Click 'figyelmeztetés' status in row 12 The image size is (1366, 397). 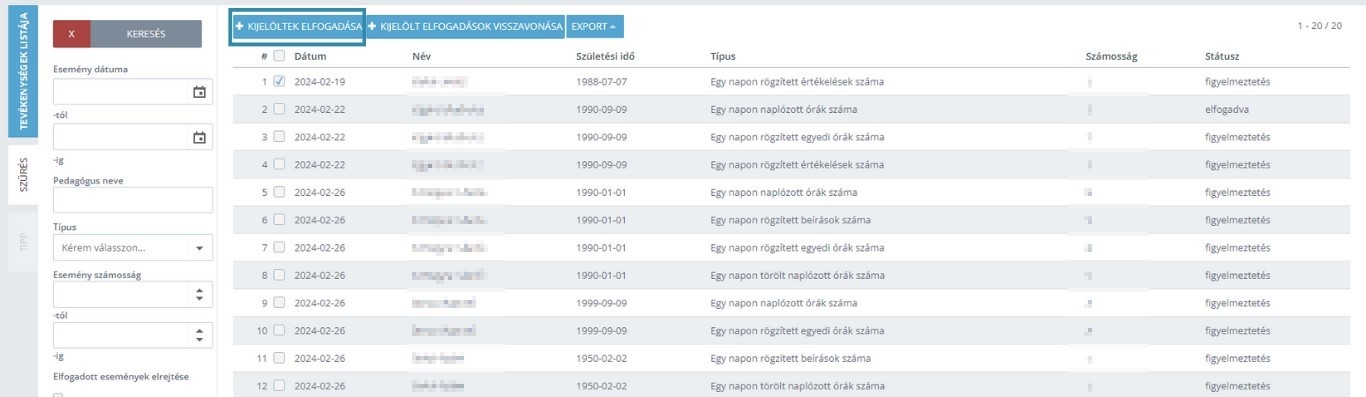(x=1237, y=385)
